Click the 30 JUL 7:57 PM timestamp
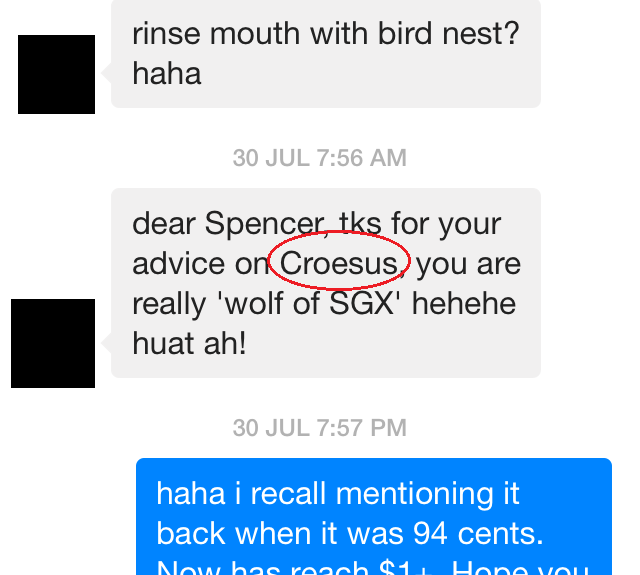The image size is (640, 575). click(x=320, y=428)
